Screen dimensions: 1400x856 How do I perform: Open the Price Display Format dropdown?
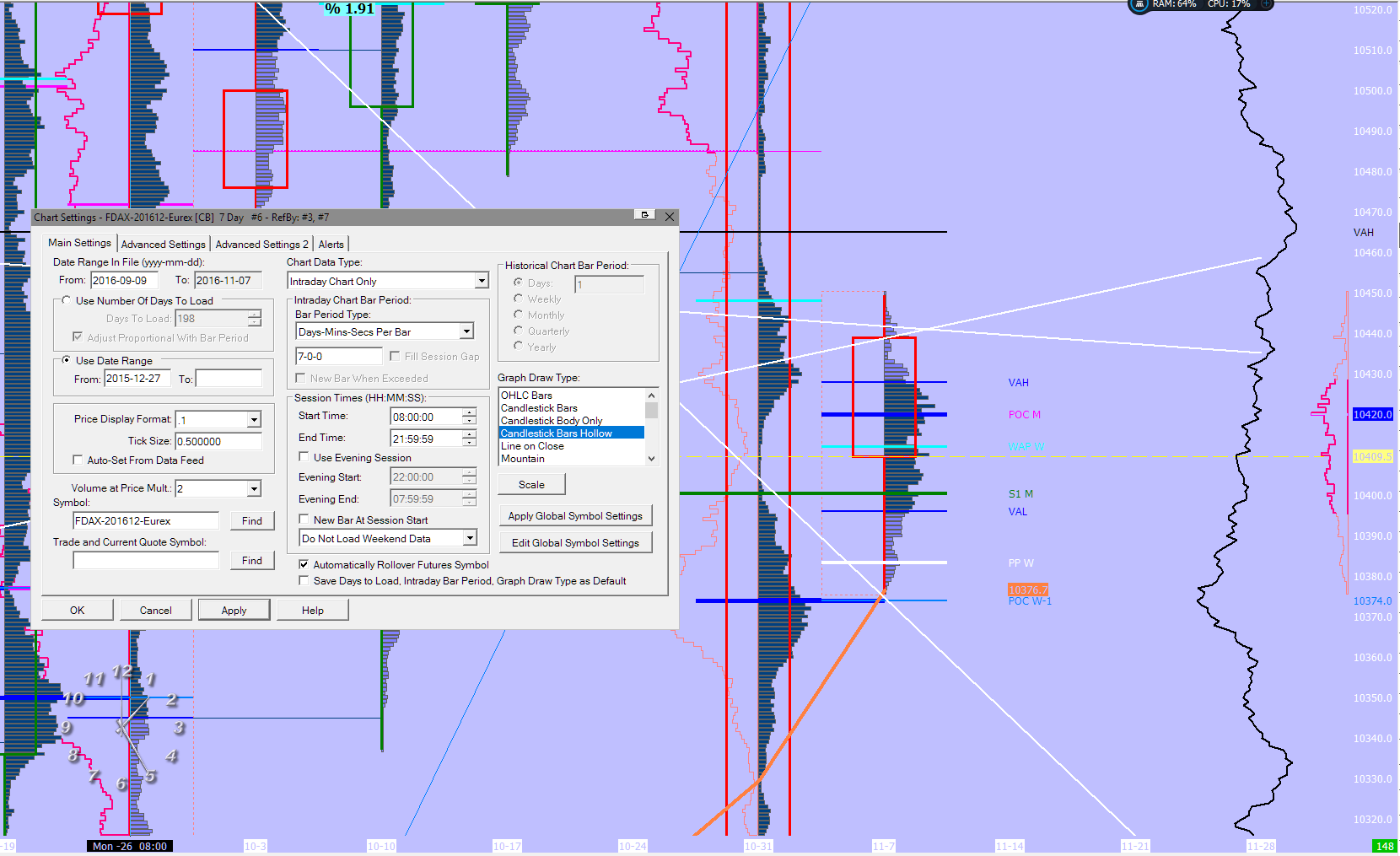point(254,420)
